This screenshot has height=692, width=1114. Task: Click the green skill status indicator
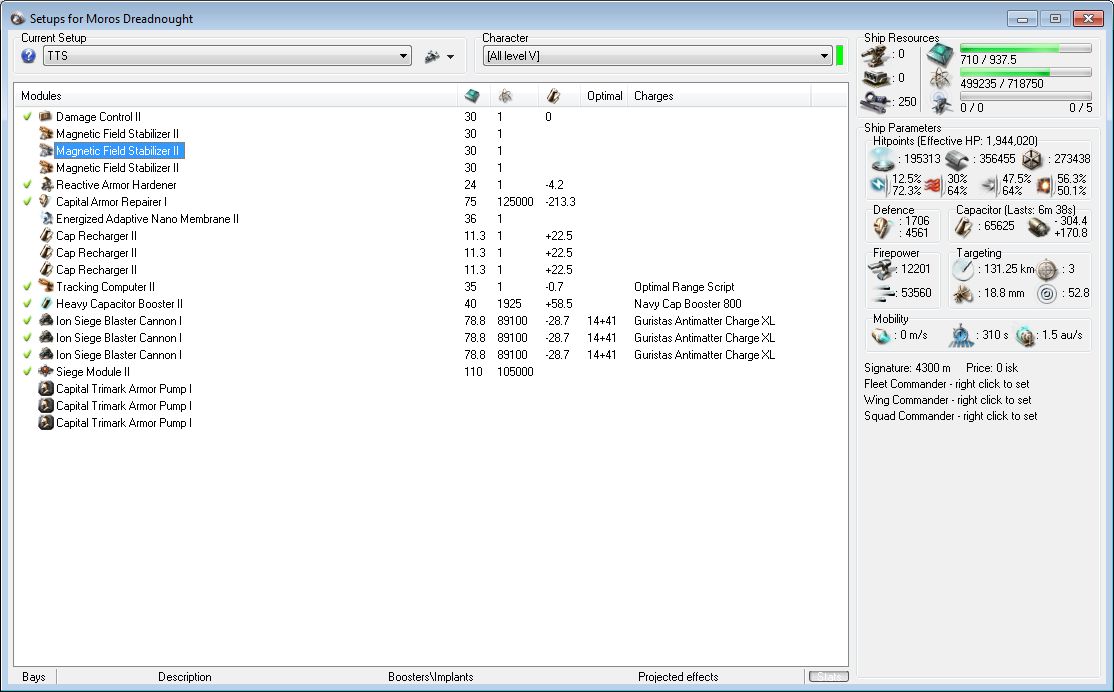839,55
